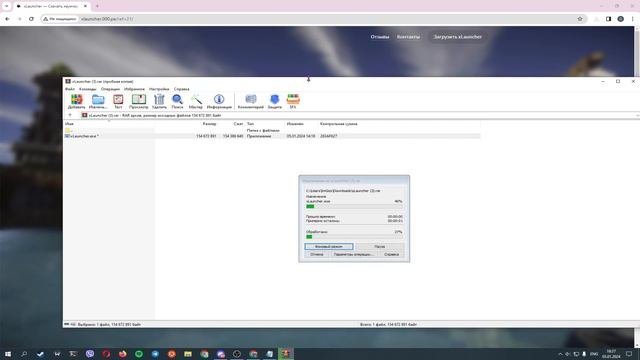
Task: Open the Избранное menu
Action: pyautogui.click(x=134, y=89)
